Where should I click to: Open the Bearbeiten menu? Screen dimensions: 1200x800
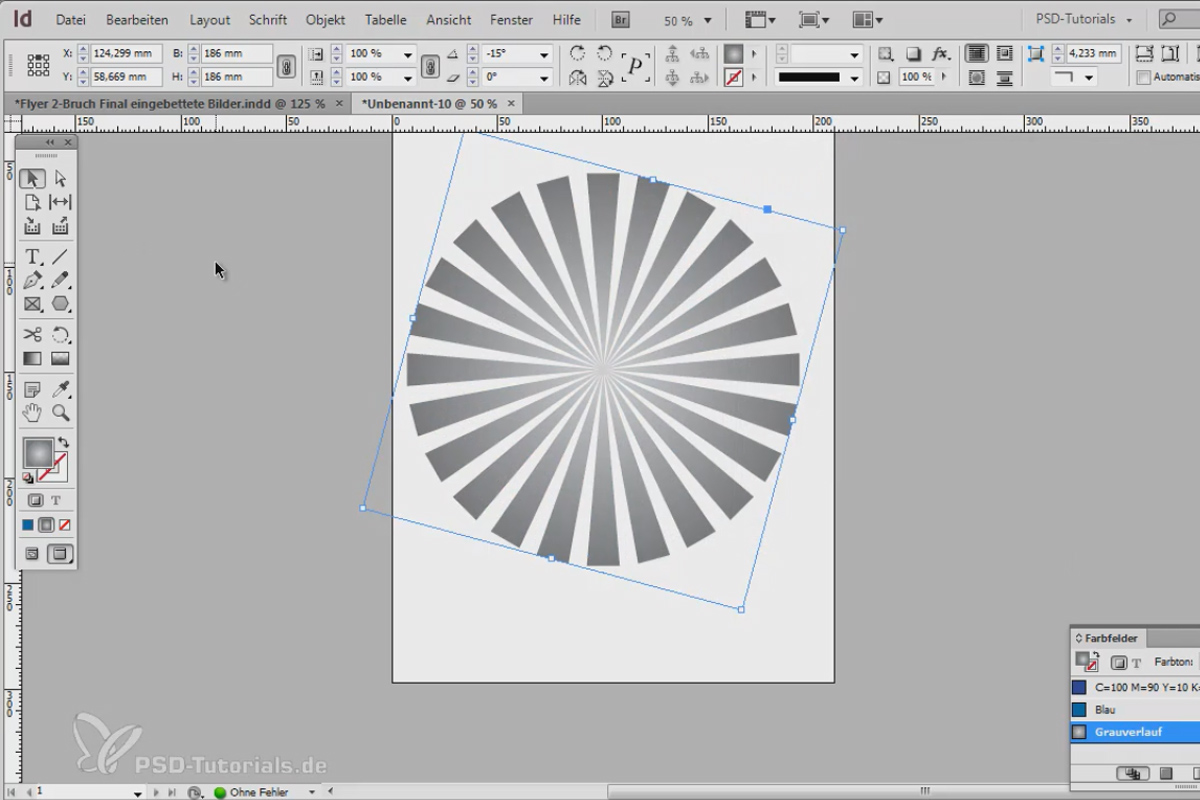[x=137, y=20]
